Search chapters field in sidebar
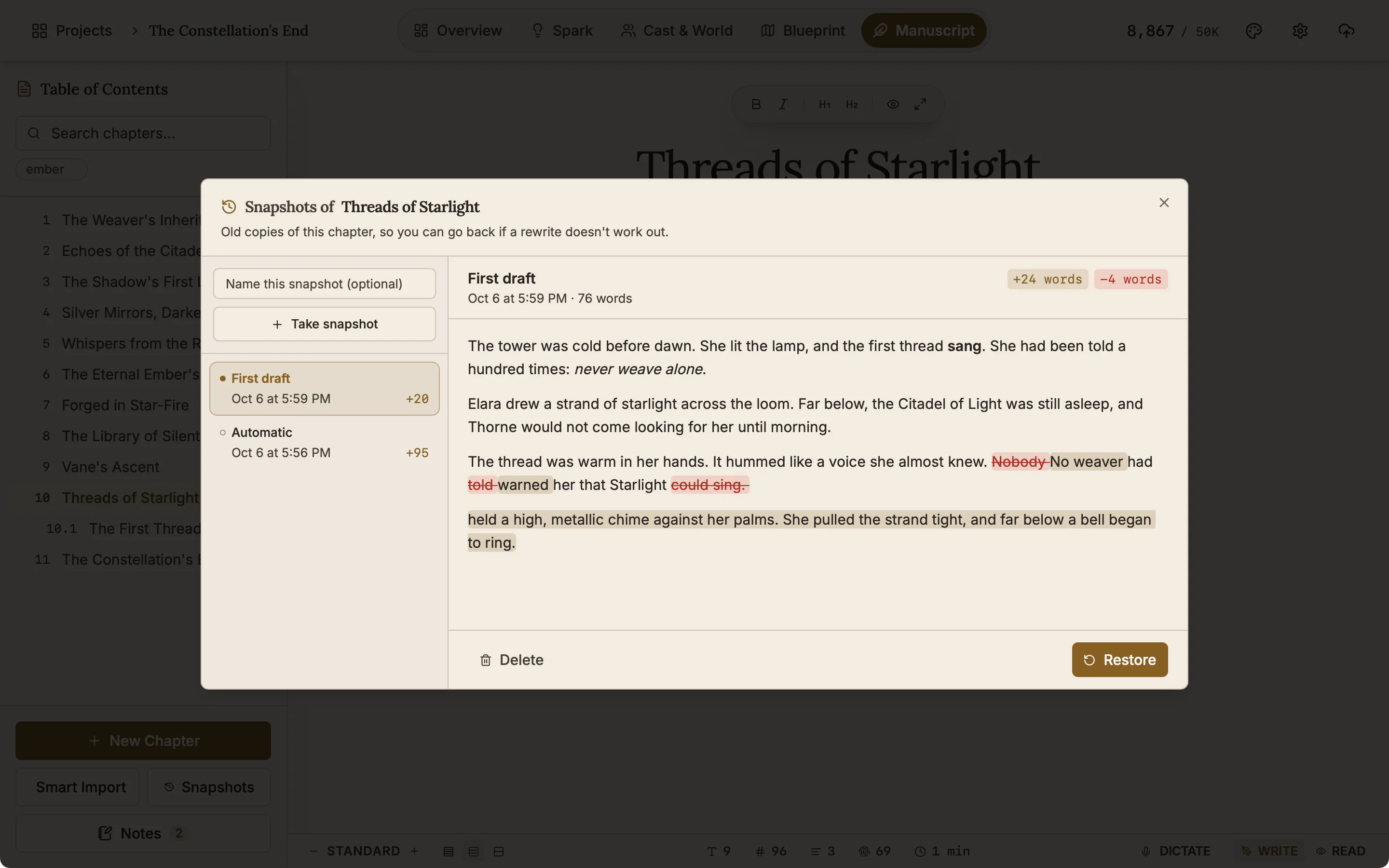 click(x=143, y=133)
